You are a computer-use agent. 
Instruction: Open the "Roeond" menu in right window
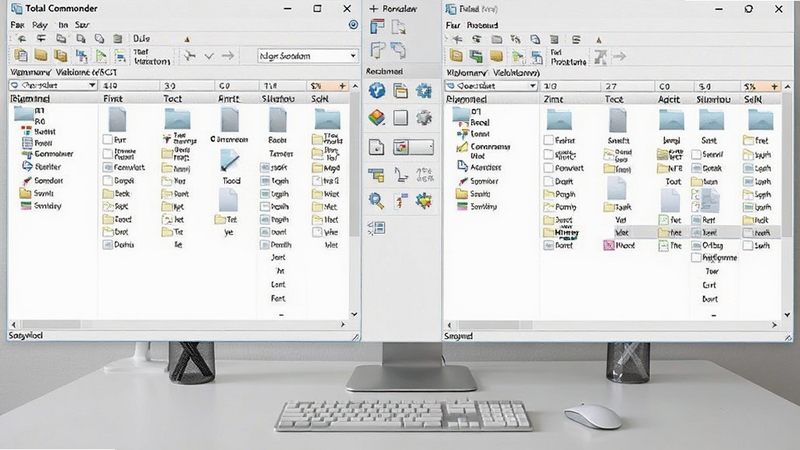pyautogui.click(x=482, y=25)
